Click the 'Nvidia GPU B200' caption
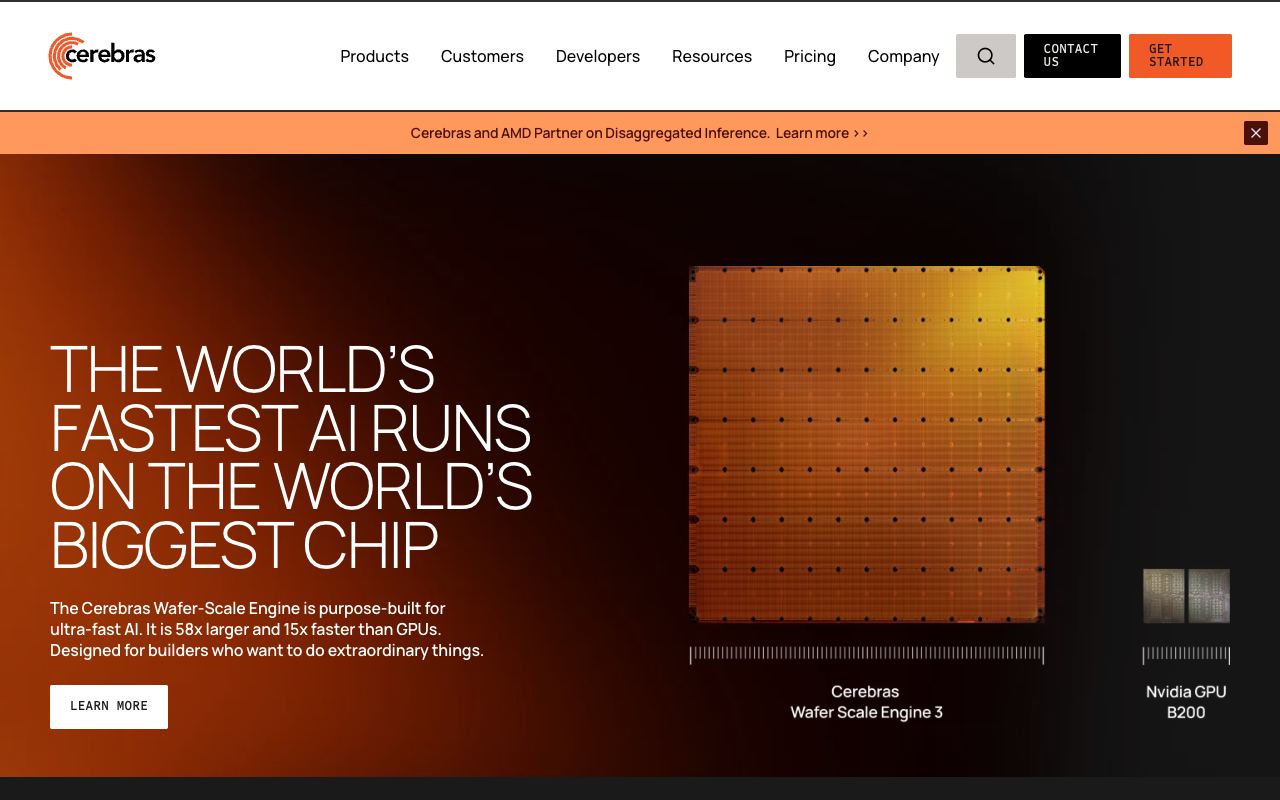The width and height of the screenshot is (1280, 800). (x=1186, y=702)
